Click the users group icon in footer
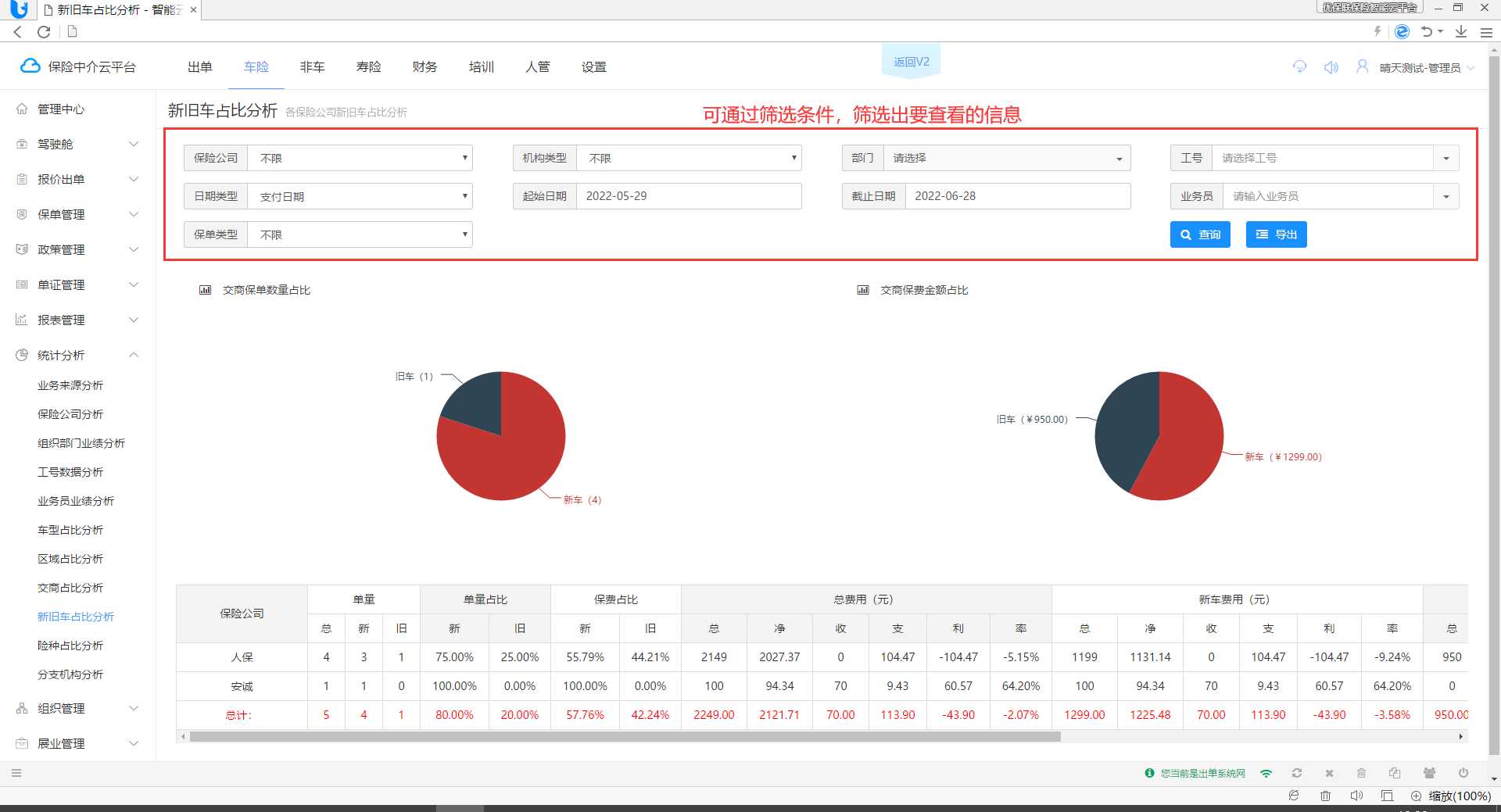Viewport: 1501px width, 812px height. tap(1429, 773)
